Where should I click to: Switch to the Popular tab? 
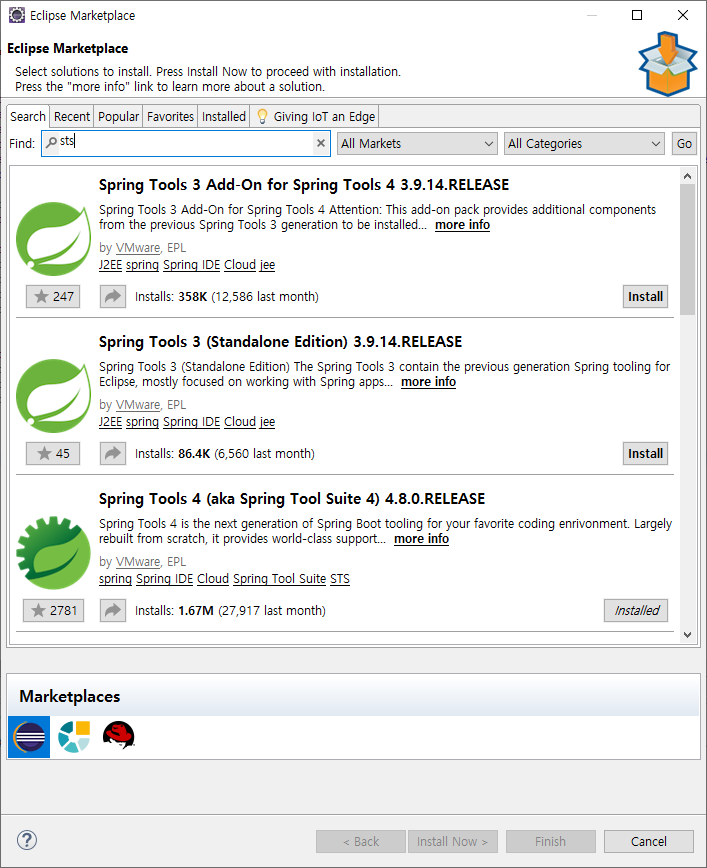click(118, 116)
